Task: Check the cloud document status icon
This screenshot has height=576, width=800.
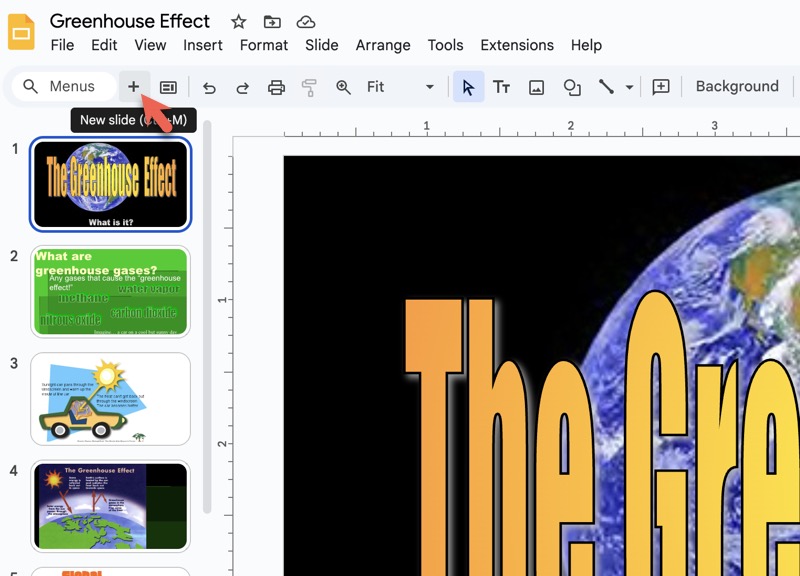Action: (x=306, y=22)
